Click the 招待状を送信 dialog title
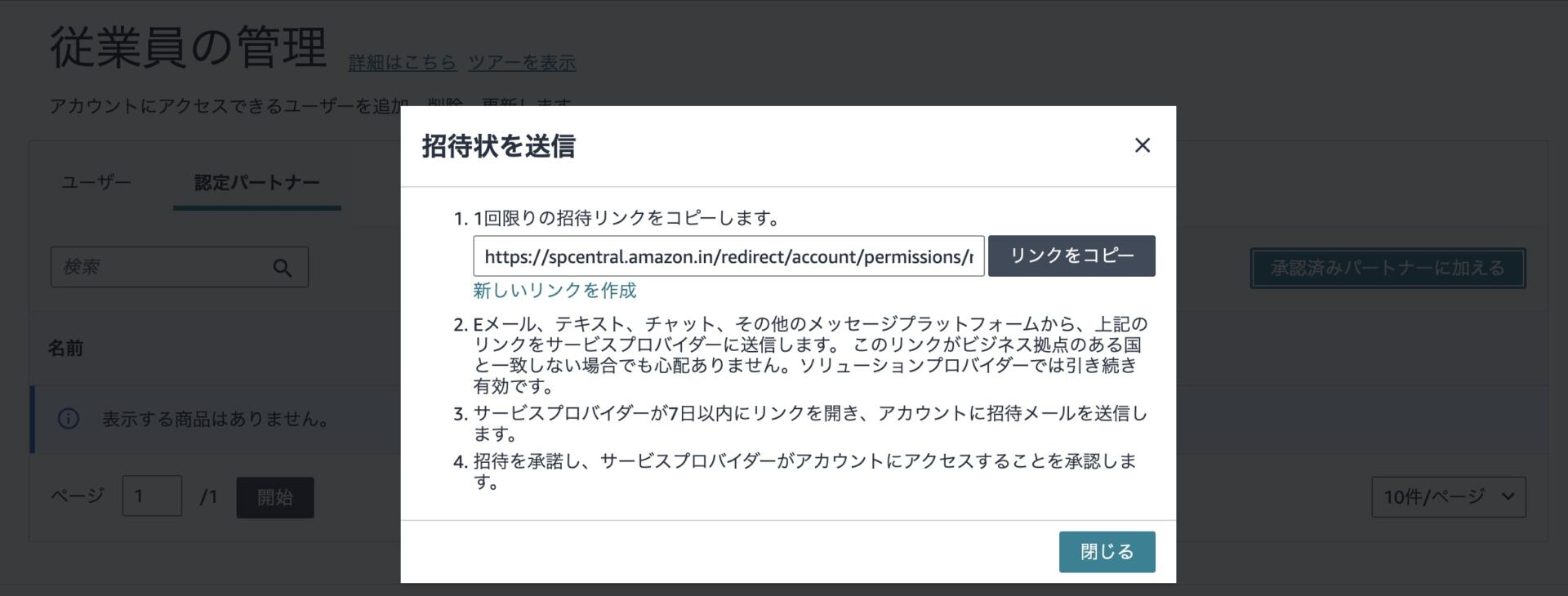 point(498,146)
